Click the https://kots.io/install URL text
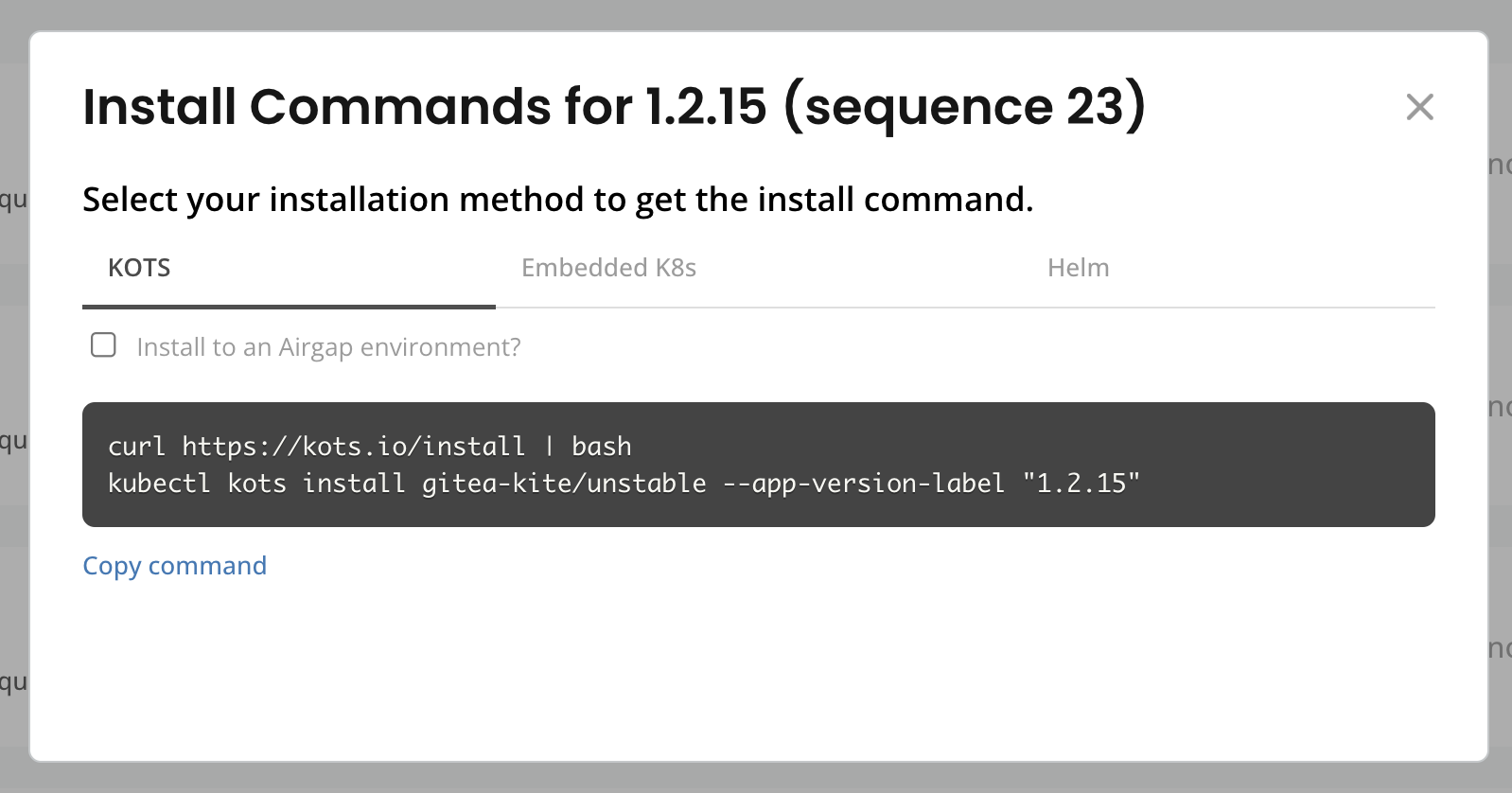 pos(353,446)
